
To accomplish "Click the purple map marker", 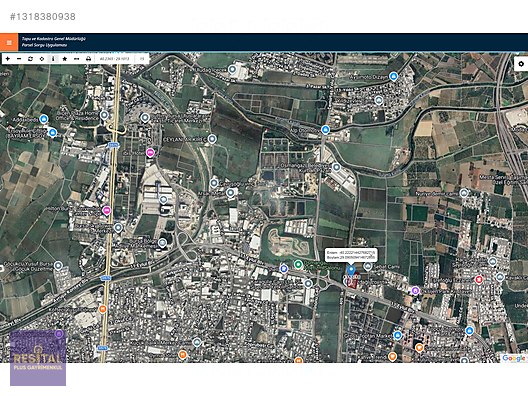I will tap(416, 290).
